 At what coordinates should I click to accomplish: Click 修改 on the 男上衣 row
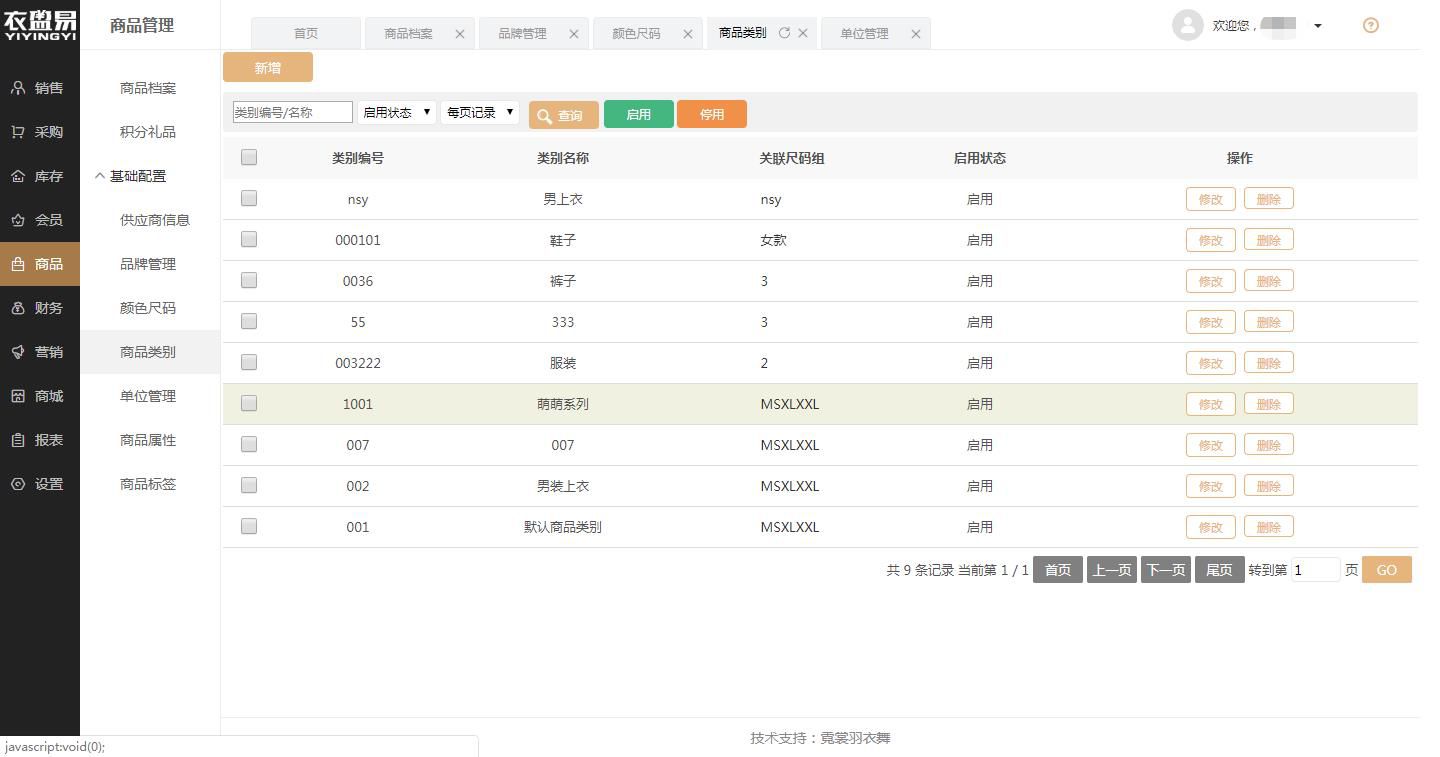[1210, 198]
